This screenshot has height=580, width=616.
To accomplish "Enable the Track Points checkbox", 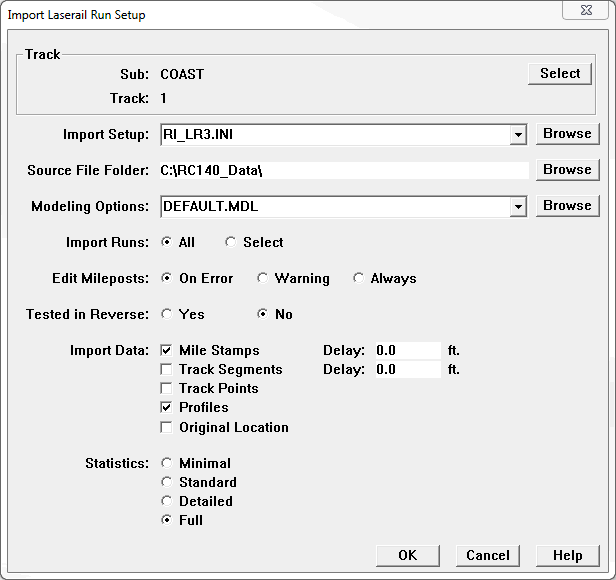I will pyautogui.click(x=168, y=388).
